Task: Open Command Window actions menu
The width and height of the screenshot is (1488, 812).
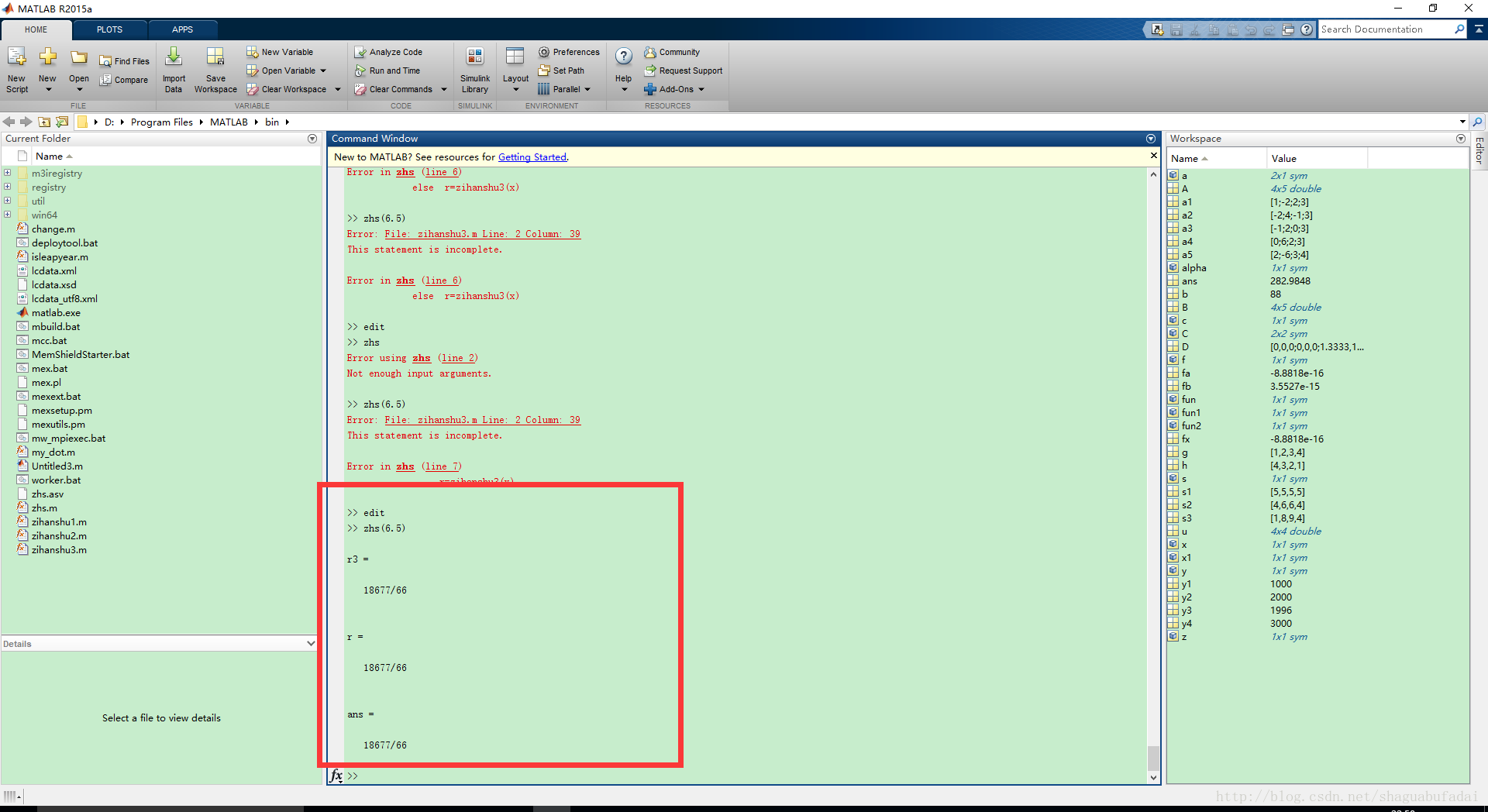Action: pos(1151,139)
